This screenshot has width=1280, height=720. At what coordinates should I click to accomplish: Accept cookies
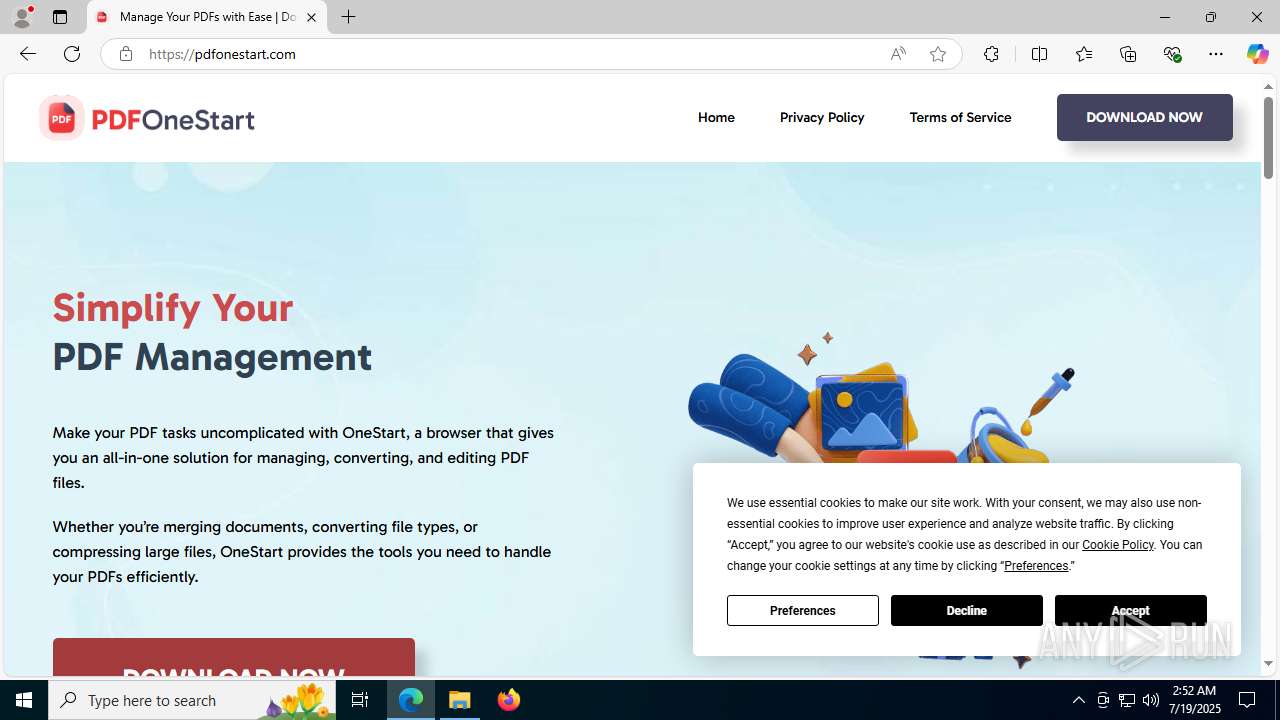coord(1131,610)
